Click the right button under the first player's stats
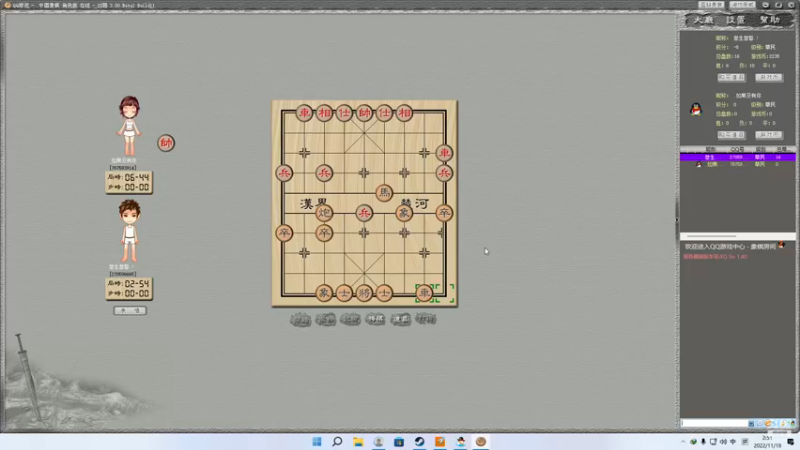Image resolution: width=800 pixels, height=450 pixels. (x=769, y=78)
